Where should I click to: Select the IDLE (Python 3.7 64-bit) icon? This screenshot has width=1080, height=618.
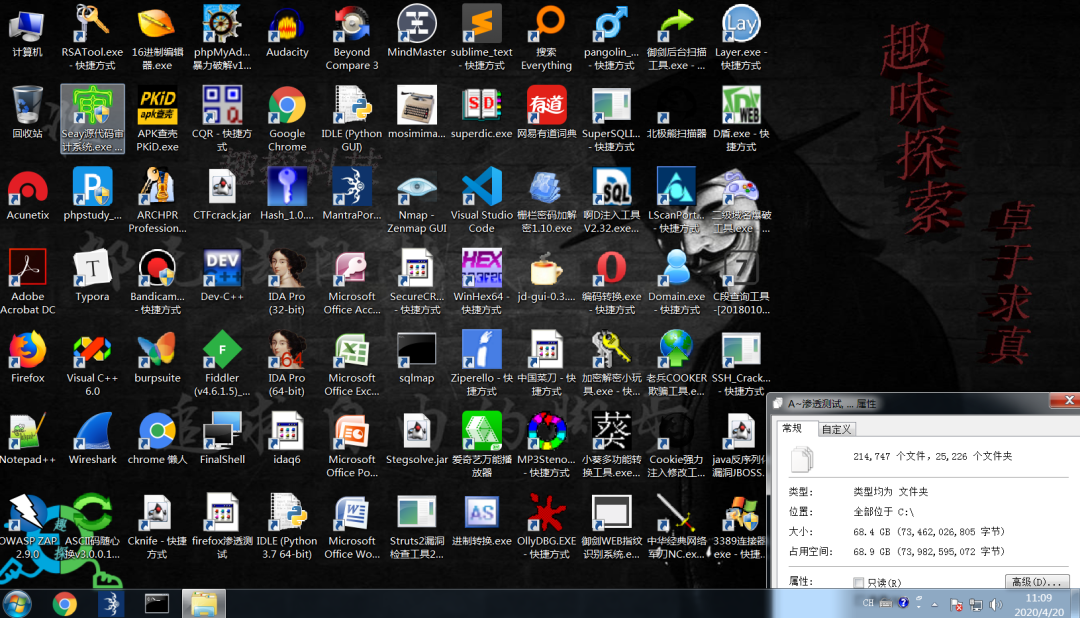coord(287,526)
